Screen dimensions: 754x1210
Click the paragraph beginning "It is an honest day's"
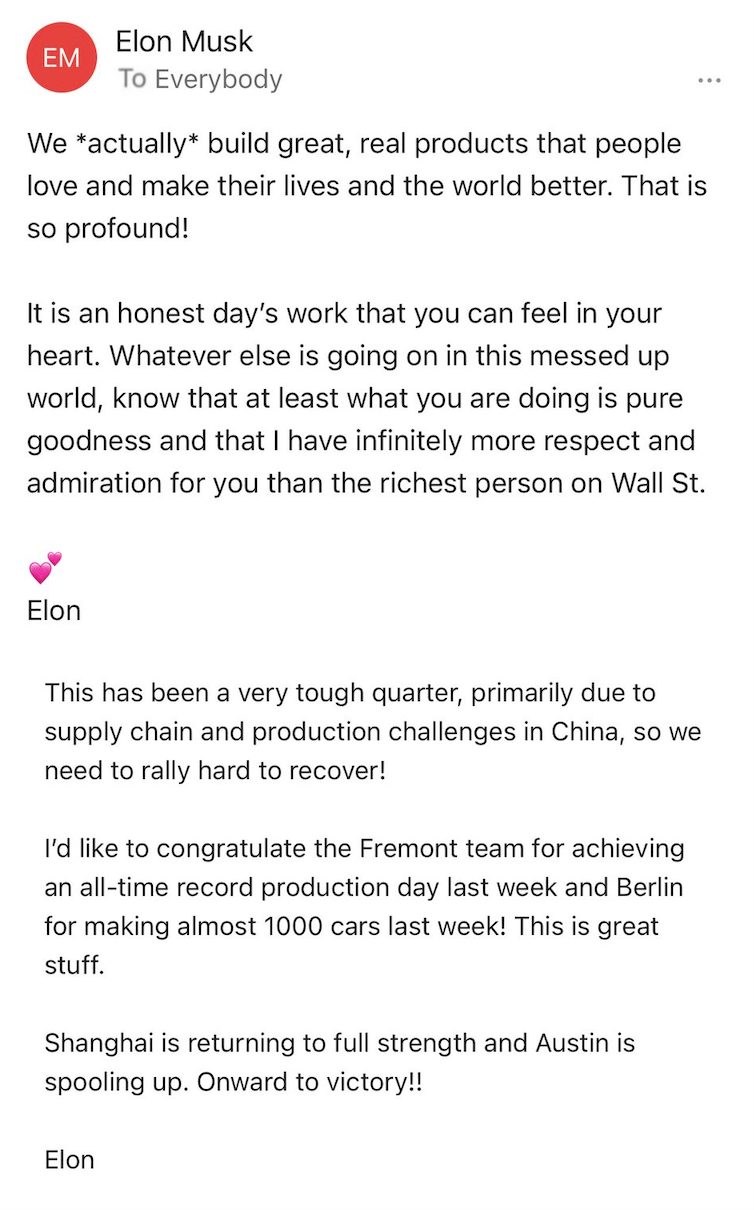click(367, 398)
